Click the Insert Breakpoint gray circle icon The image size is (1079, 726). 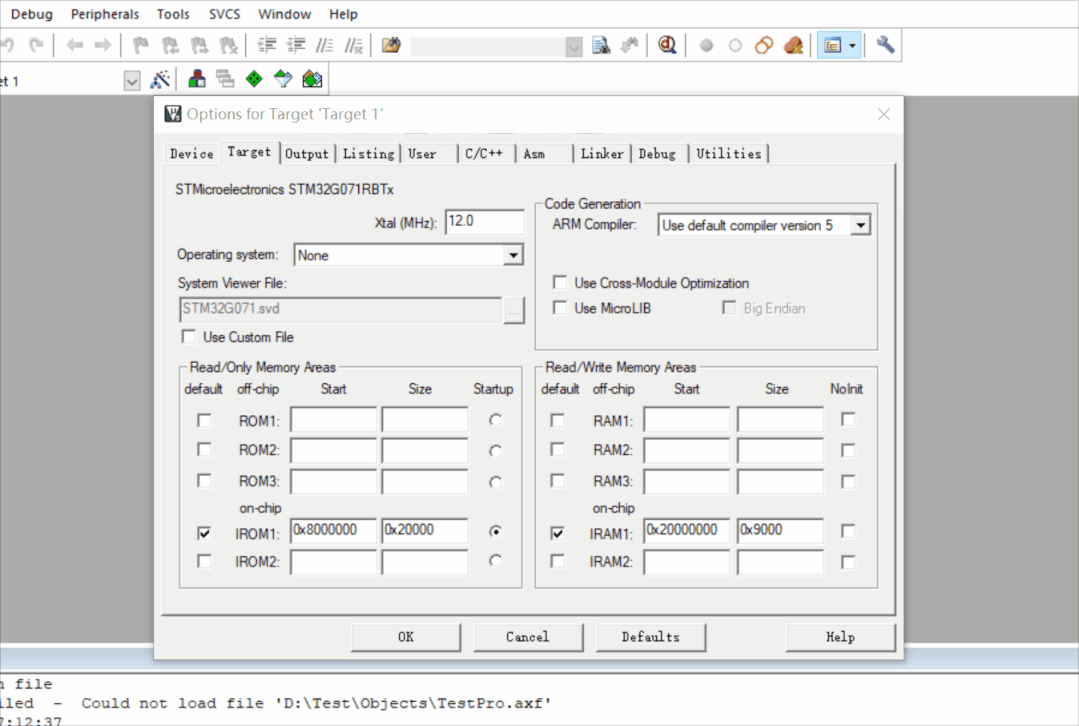coord(706,45)
